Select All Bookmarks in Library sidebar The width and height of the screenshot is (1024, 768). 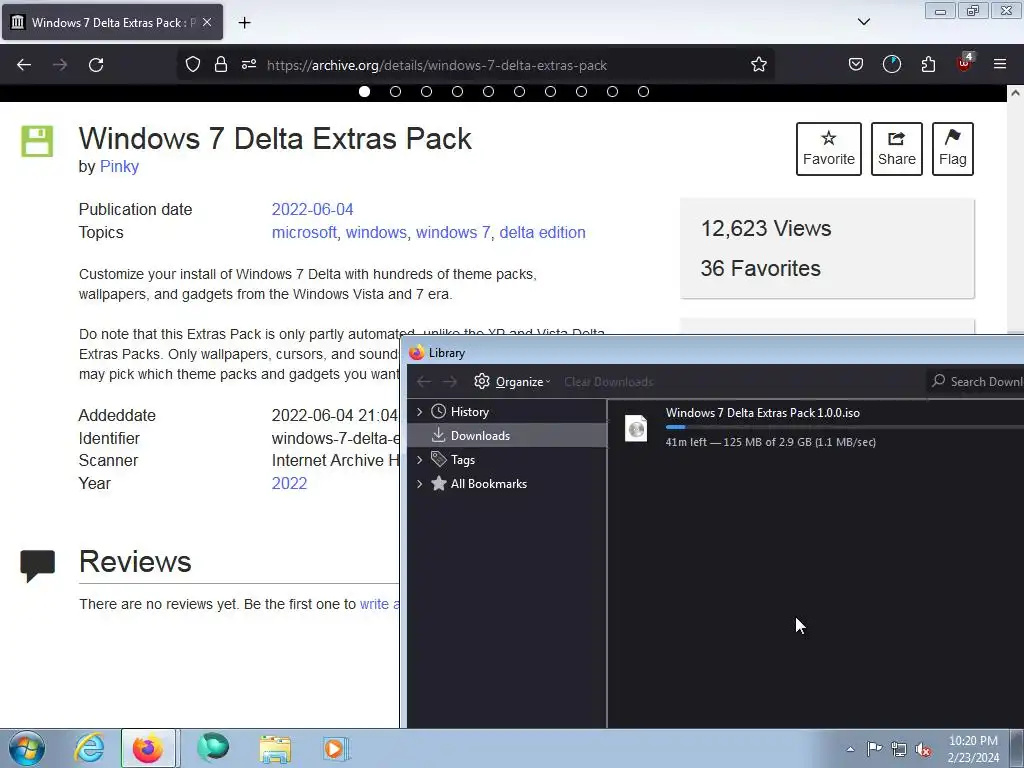[x=488, y=484]
